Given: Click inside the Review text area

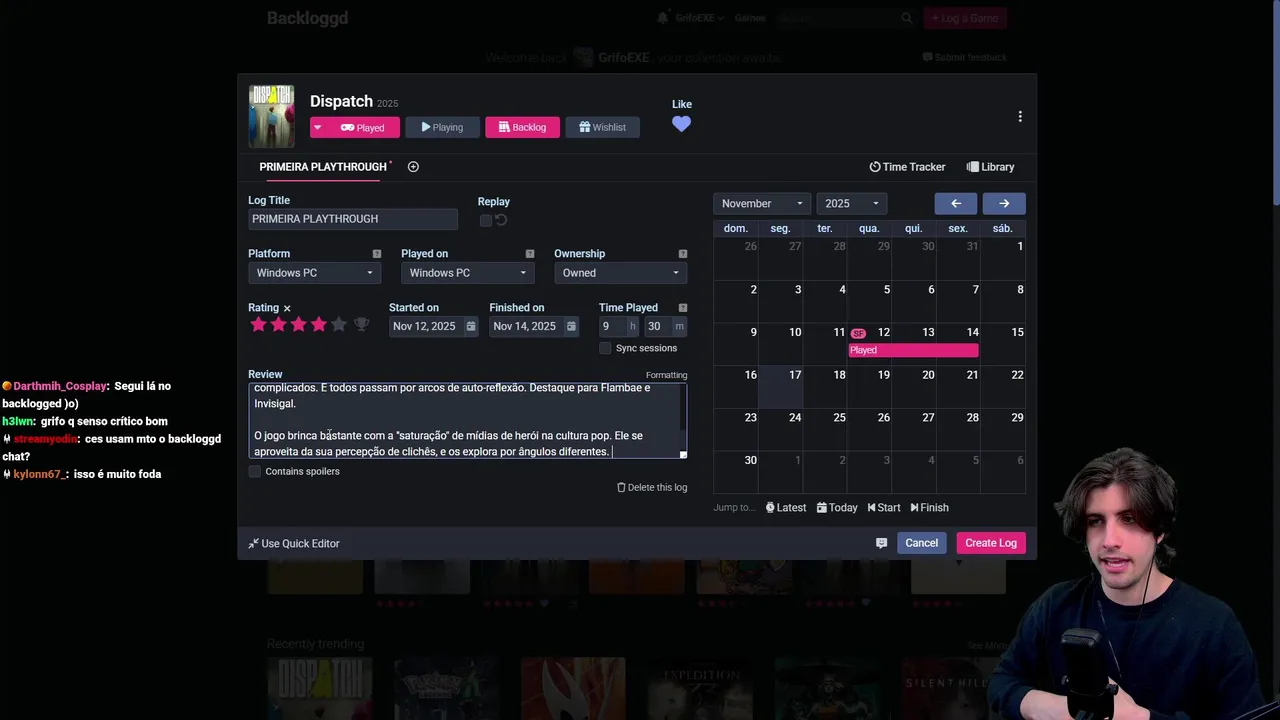Looking at the screenshot, I should pos(463,420).
